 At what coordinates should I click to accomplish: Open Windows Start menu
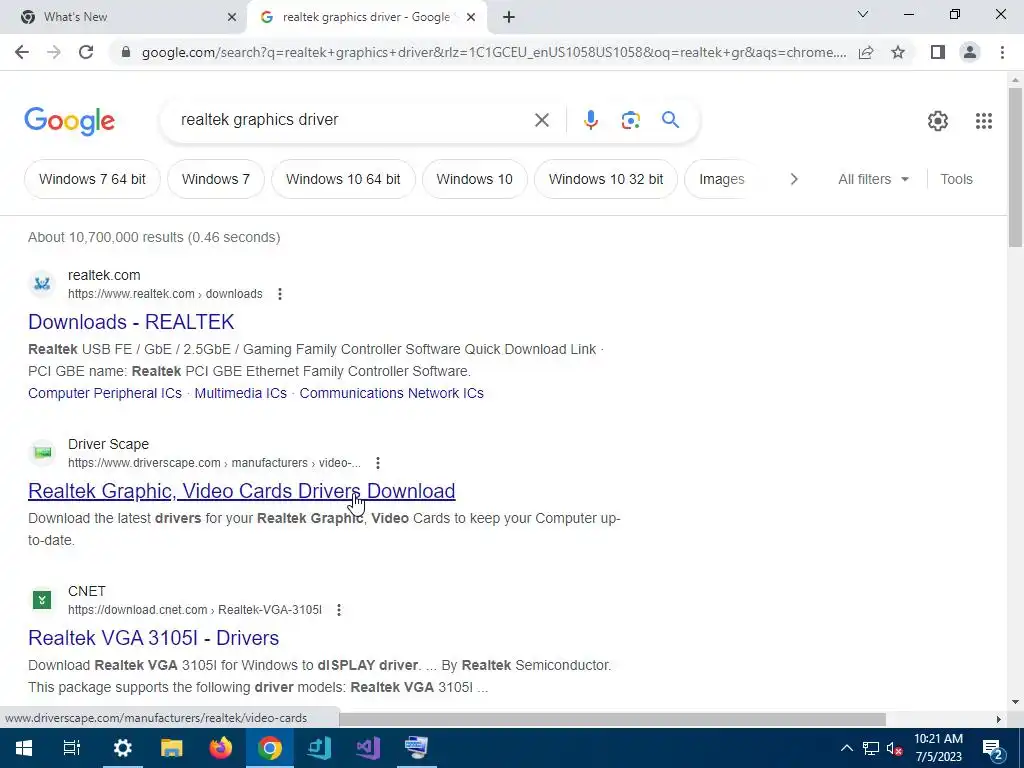24,748
